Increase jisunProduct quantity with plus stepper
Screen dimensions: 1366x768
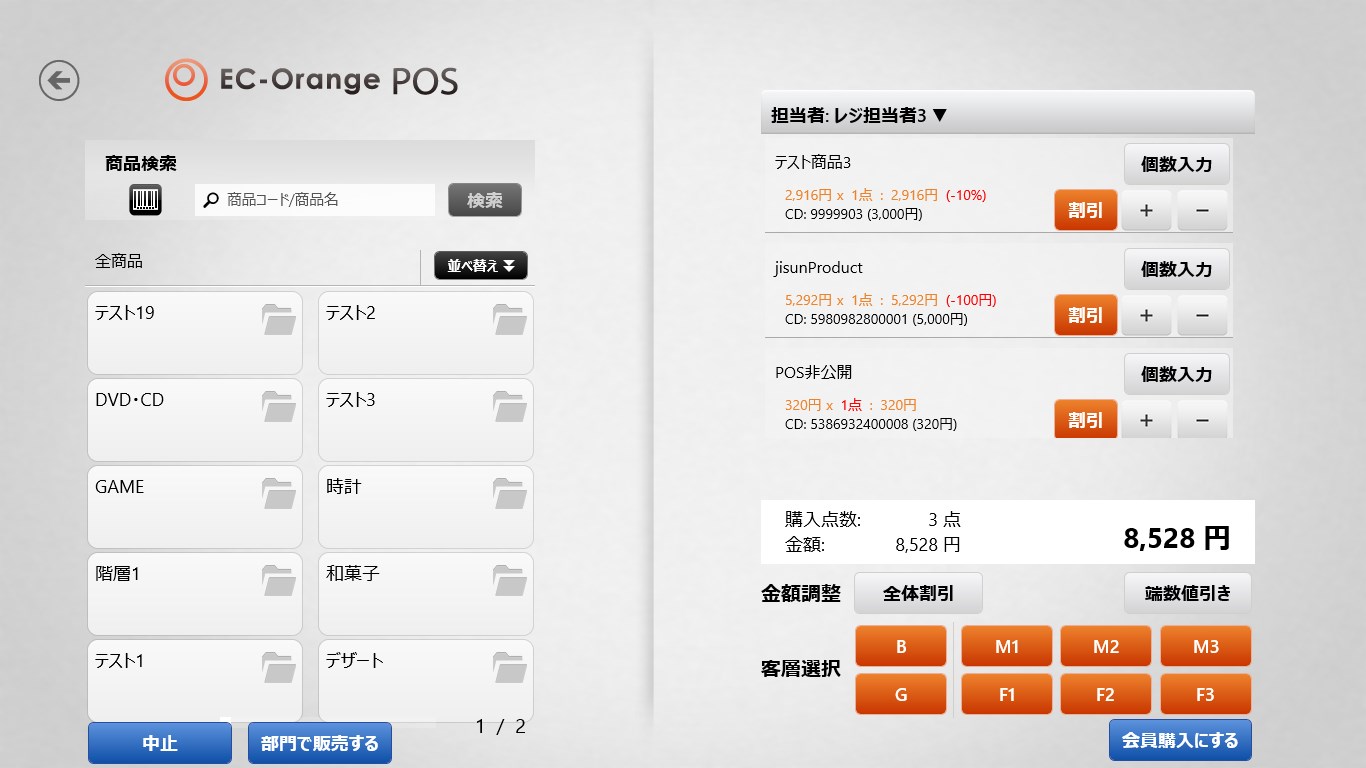coord(1146,315)
